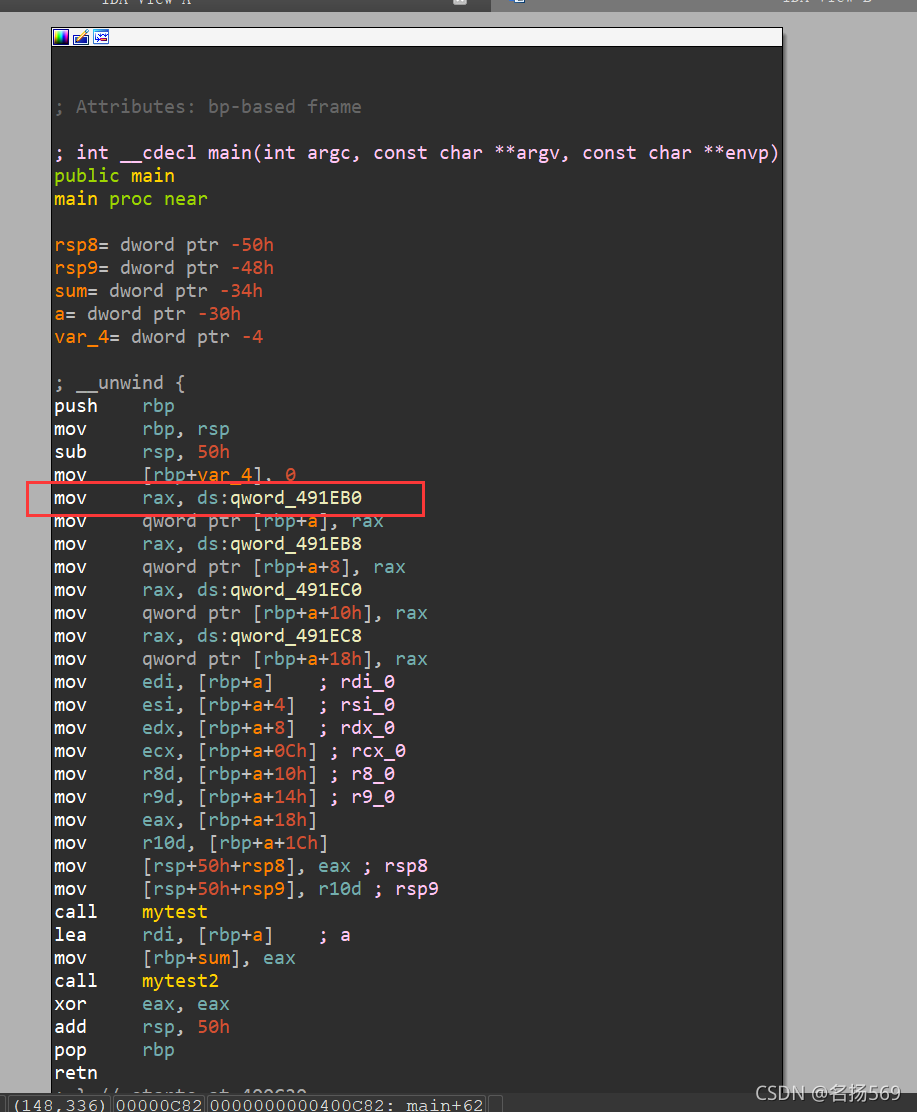Click the group-nodes icon in the node header
Image resolution: width=917 pixels, height=1112 pixels.
pyautogui.click(x=101, y=37)
